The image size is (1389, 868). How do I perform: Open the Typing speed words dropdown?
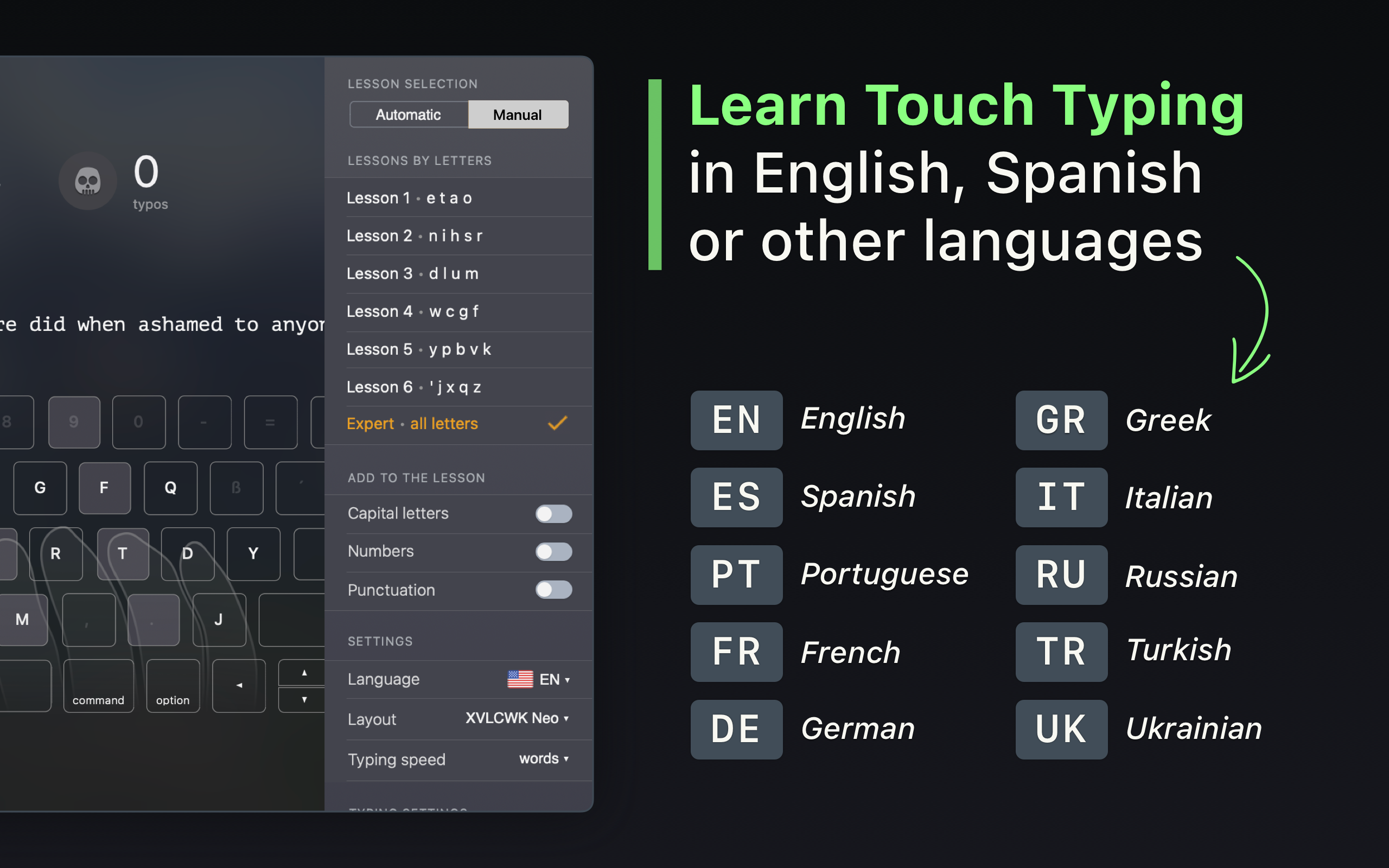(542, 758)
